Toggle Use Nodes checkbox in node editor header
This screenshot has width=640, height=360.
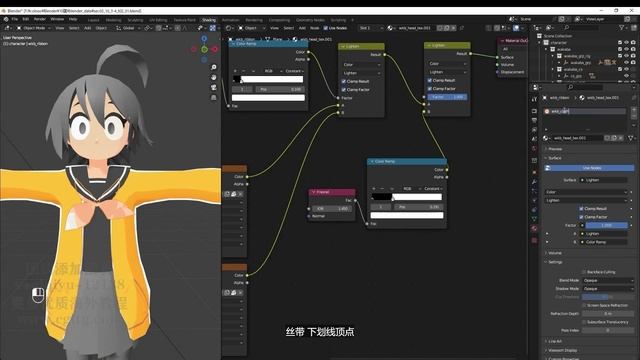pos(326,28)
